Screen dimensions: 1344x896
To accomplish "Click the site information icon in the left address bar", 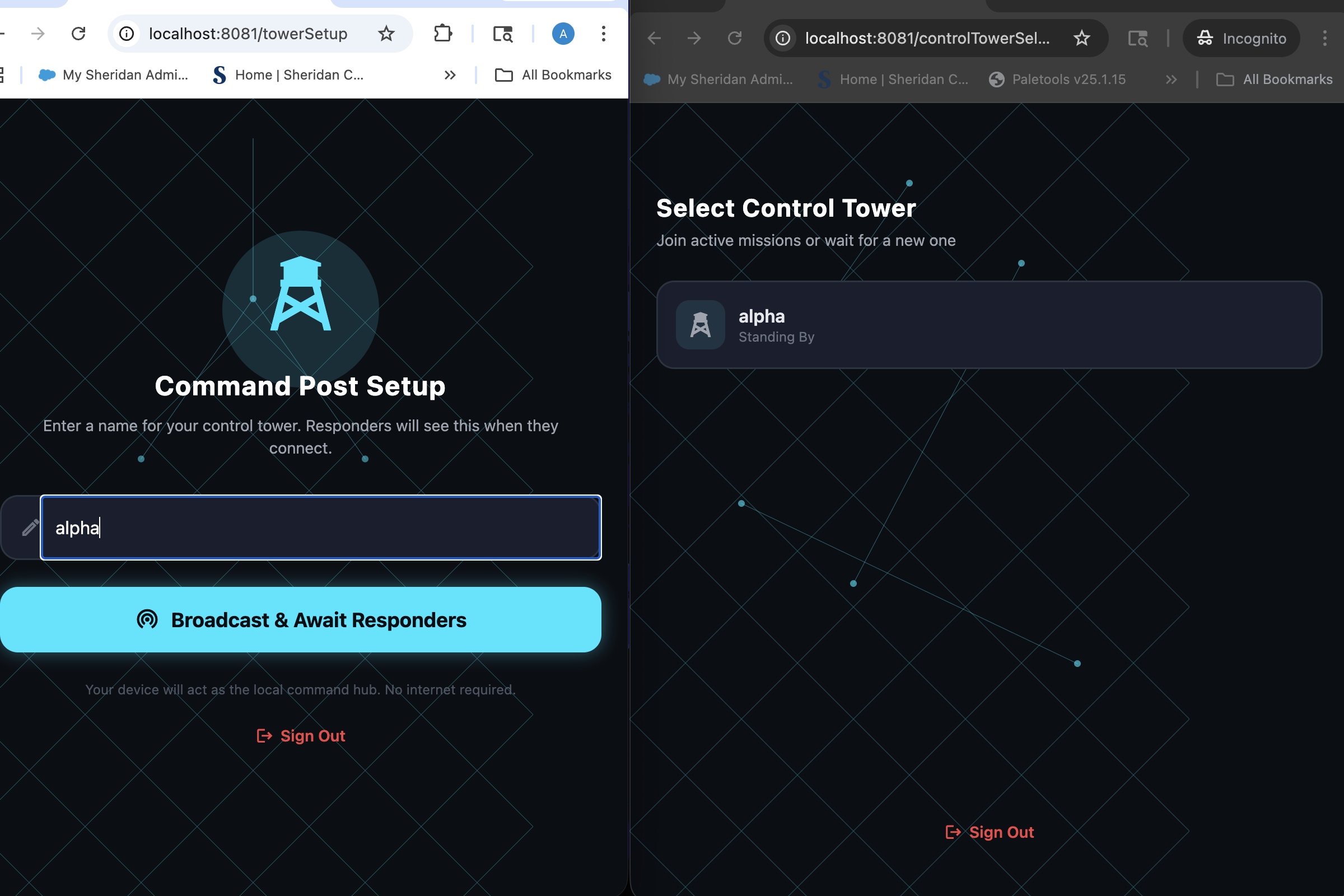I will pyautogui.click(x=127, y=34).
